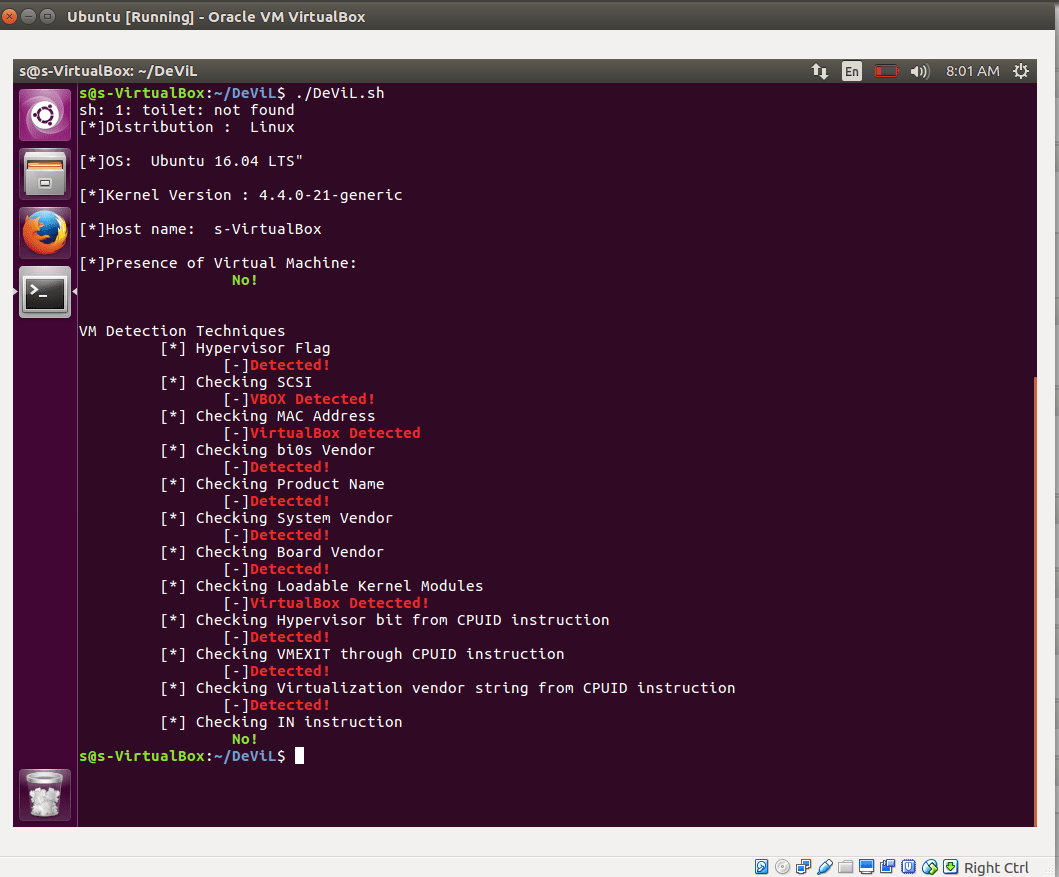This screenshot has width=1059, height=877.
Task: Click the terminal cursor at the last prompt
Action: [299, 755]
